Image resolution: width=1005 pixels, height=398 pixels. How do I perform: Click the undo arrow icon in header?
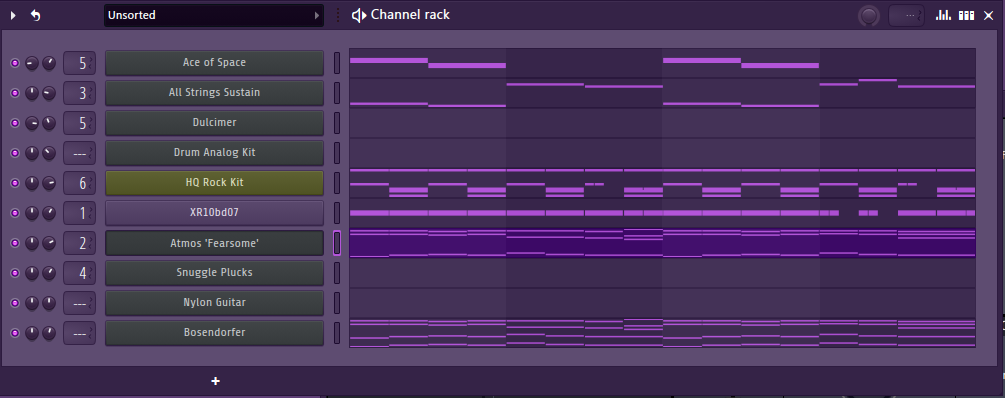coord(36,15)
